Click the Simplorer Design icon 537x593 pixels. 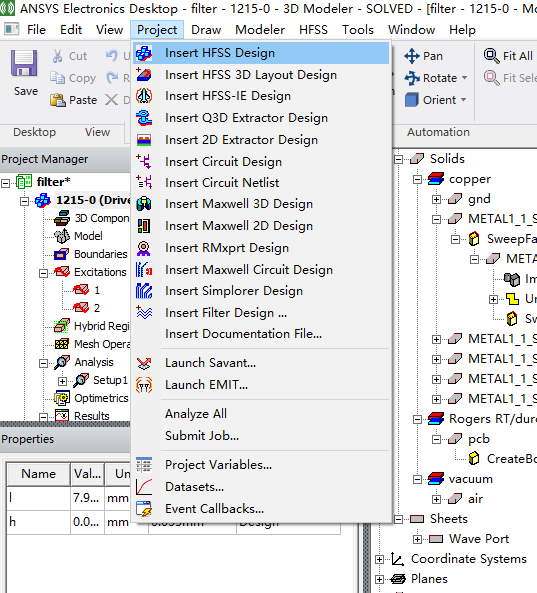click(144, 291)
